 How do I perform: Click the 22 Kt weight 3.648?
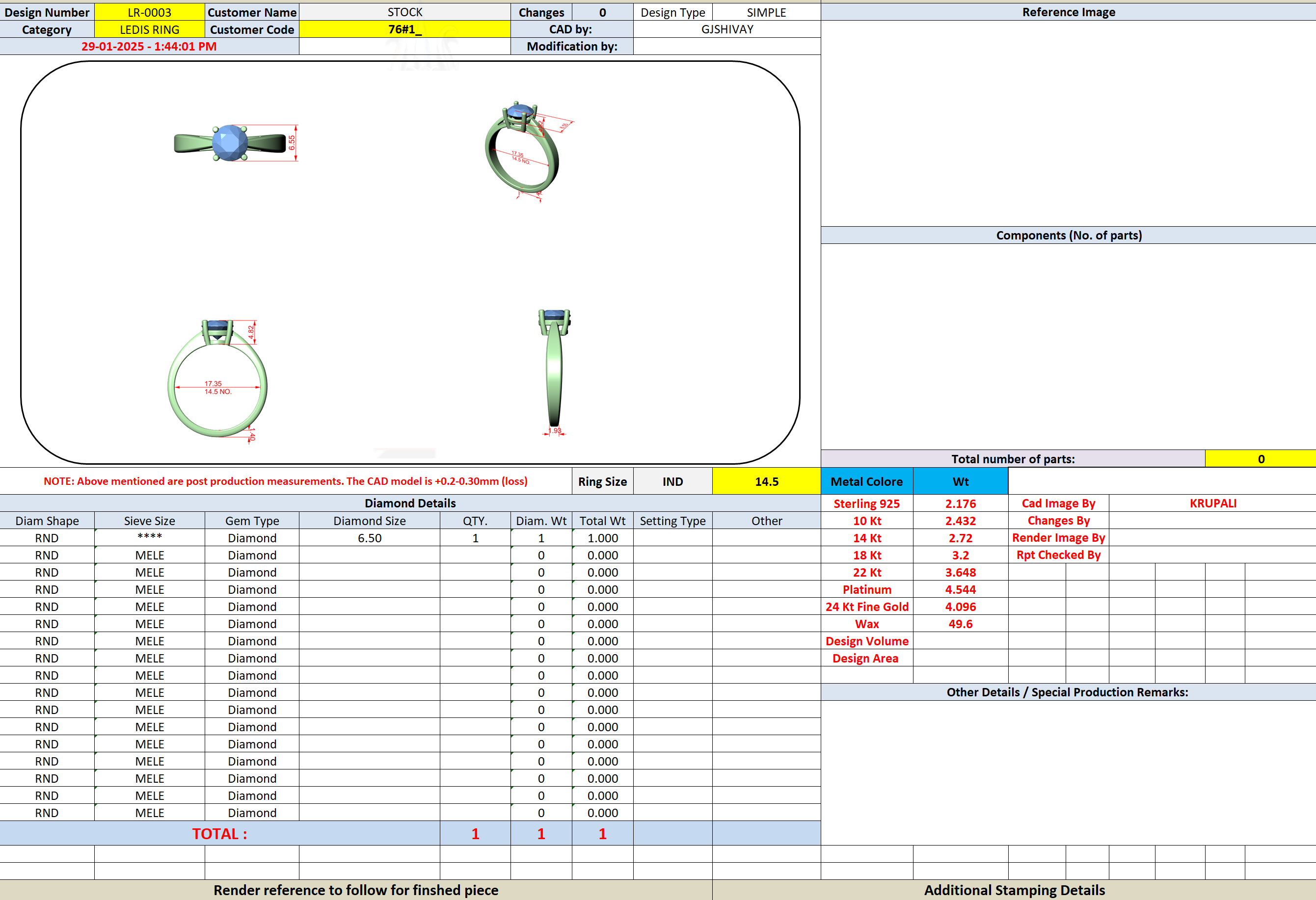click(961, 572)
